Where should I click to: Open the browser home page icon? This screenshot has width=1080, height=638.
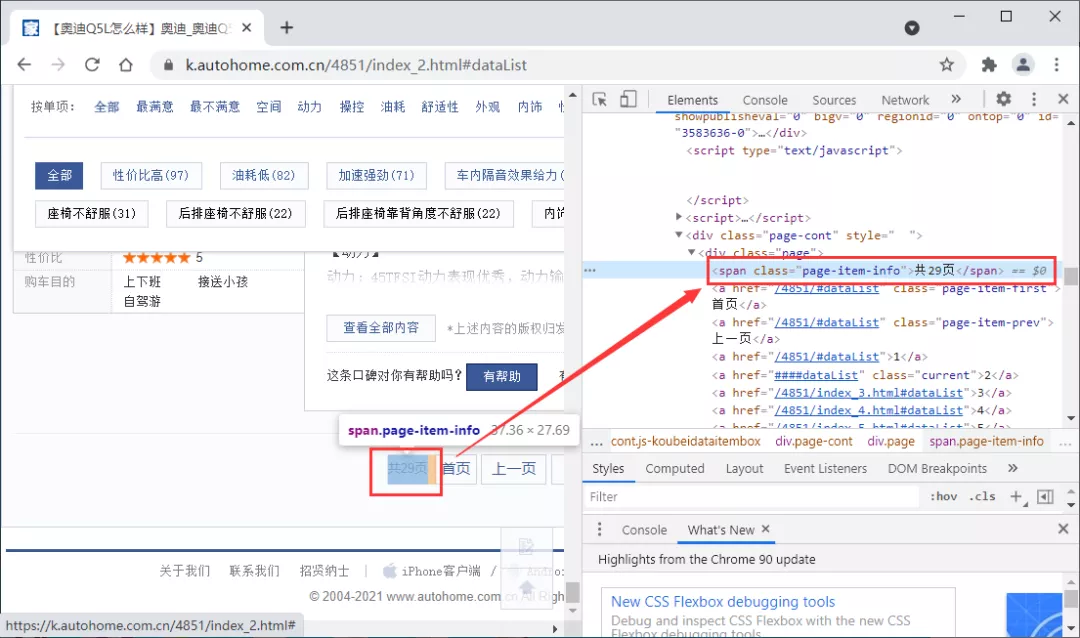[125, 65]
